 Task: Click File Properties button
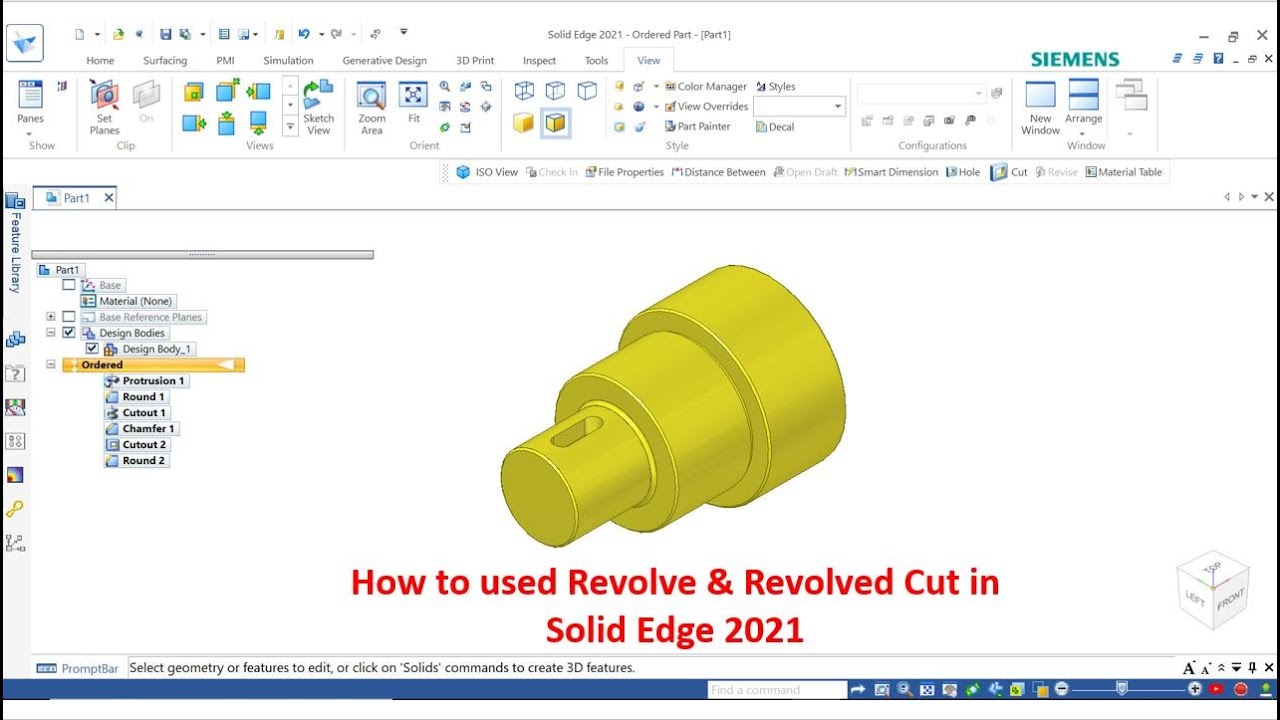pyautogui.click(x=624, y=172)
